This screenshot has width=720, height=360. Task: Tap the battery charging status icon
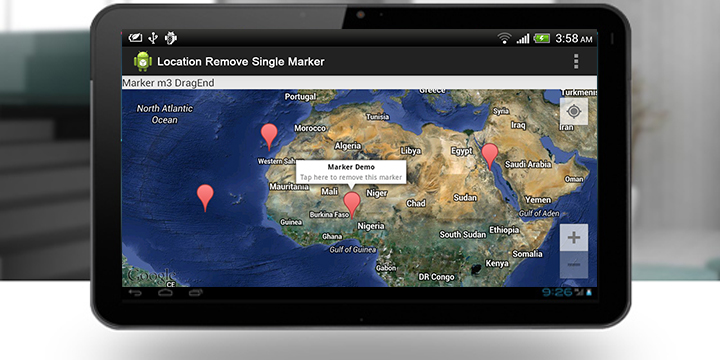(542, 39)
